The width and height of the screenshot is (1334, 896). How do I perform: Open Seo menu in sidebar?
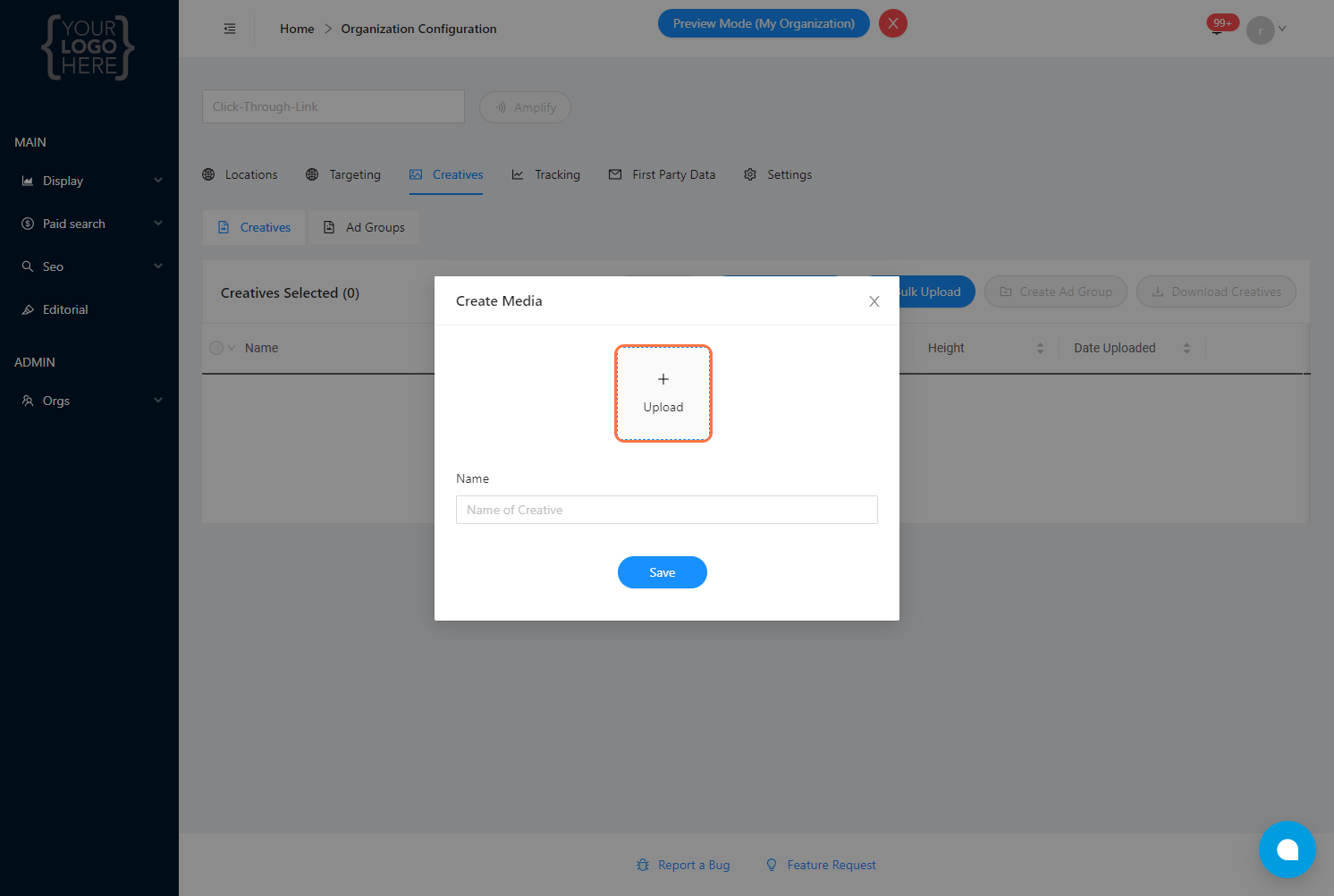(89, 266)
